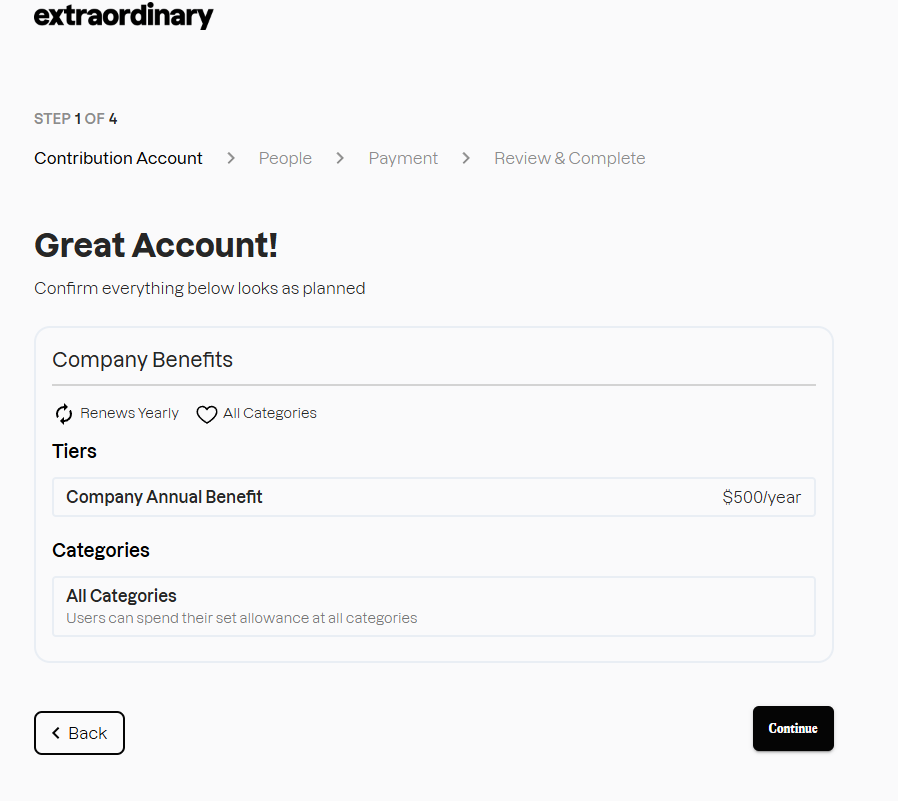This screenshot has width=898, height=801.
Task: Click the Renews Yearly refresh icon
Action: tap(64, 414)
